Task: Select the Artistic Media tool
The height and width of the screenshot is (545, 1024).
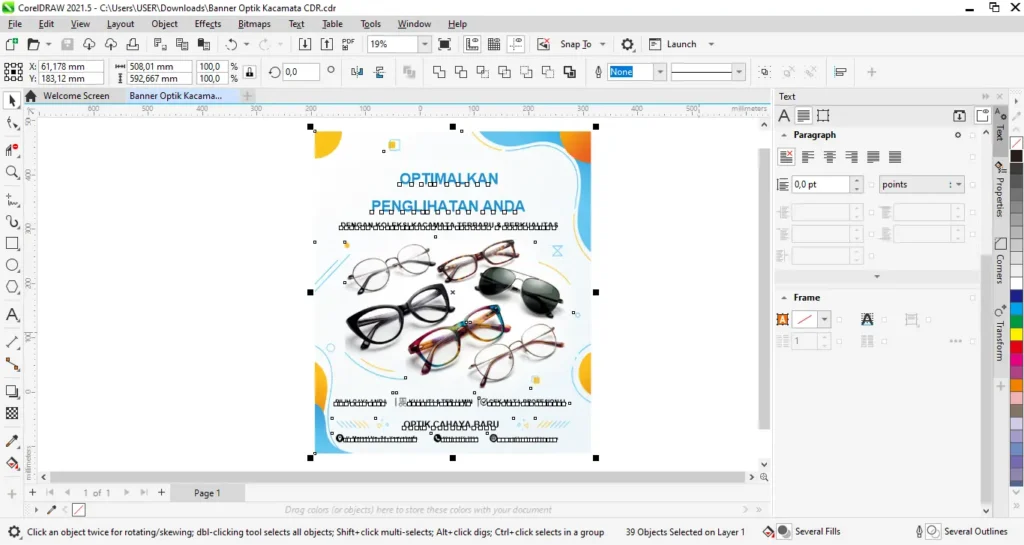Action: tap(12, 222)
